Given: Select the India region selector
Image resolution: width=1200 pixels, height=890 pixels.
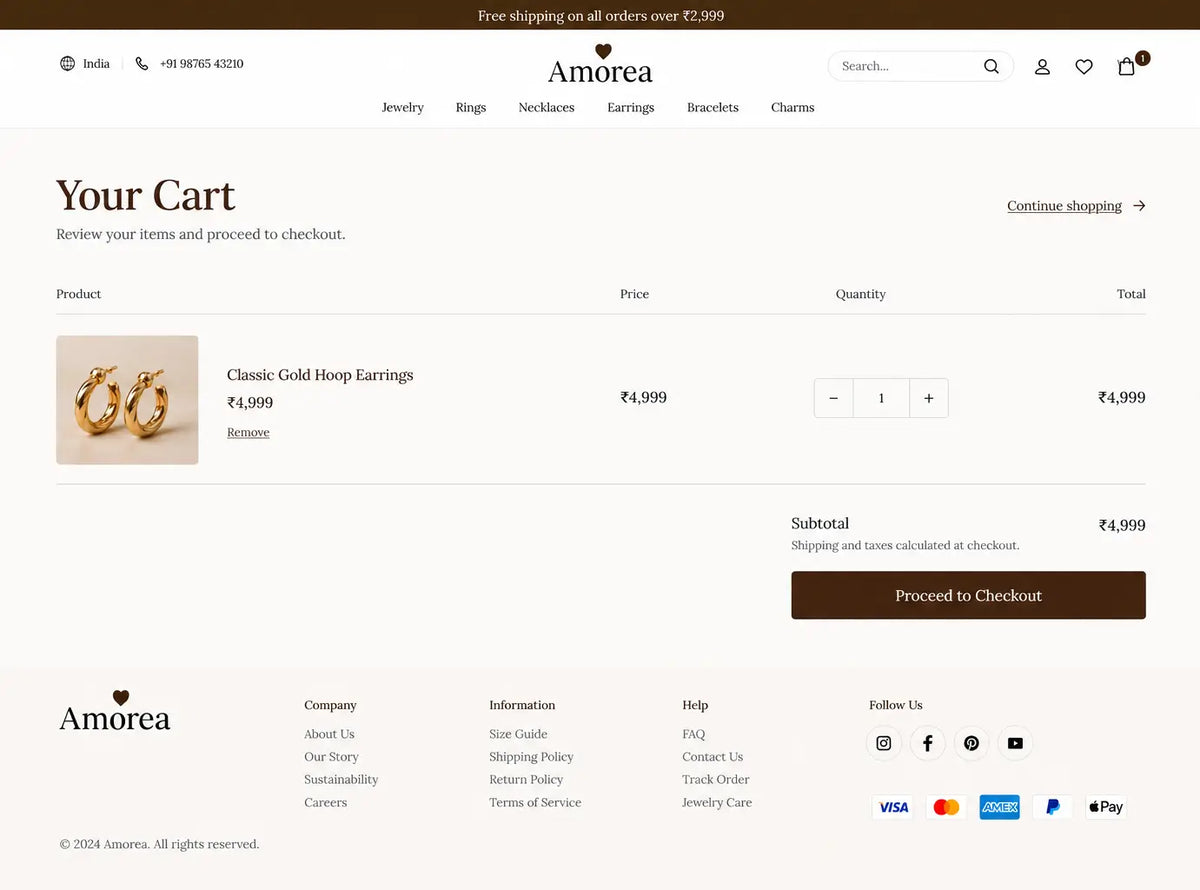Looking at the screenshot, I should [96, 63].
